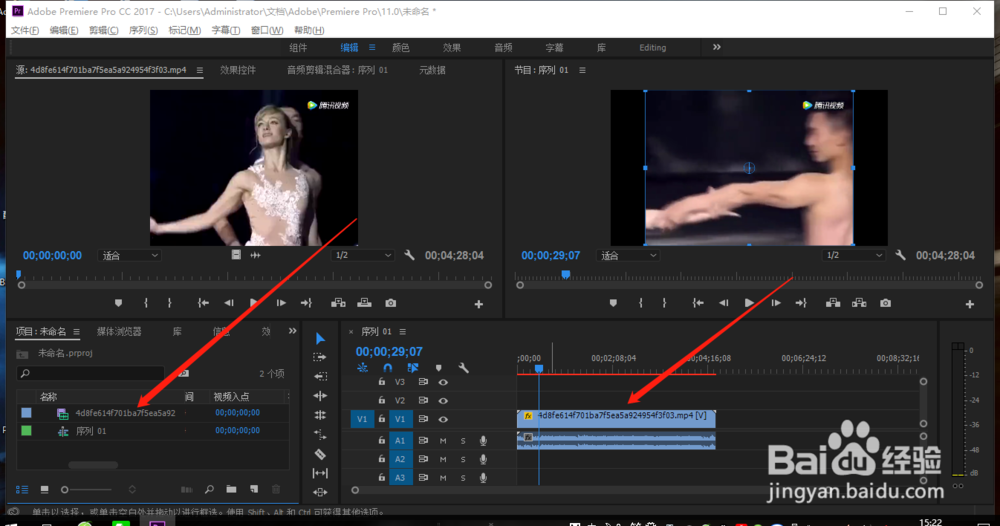
Task: Open Sequence 01 timeline panel menu
Action: [x=402, y=332]
